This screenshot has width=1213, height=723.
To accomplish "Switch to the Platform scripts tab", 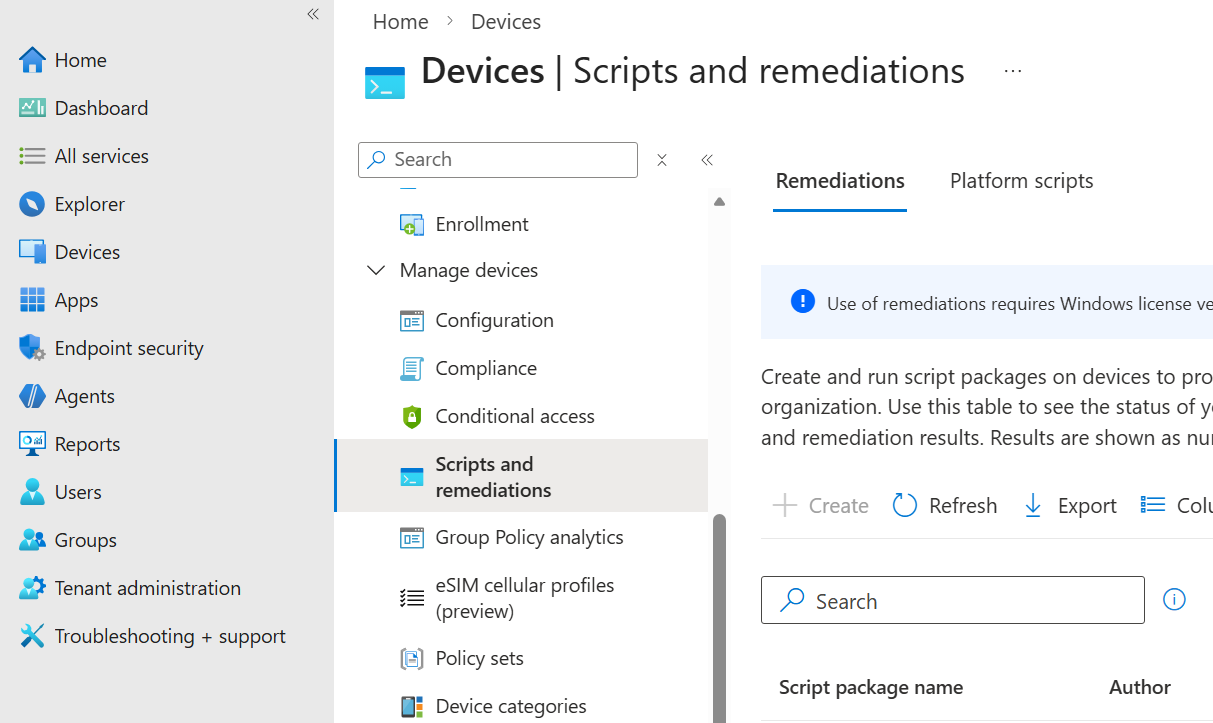I will point(1021,180).
